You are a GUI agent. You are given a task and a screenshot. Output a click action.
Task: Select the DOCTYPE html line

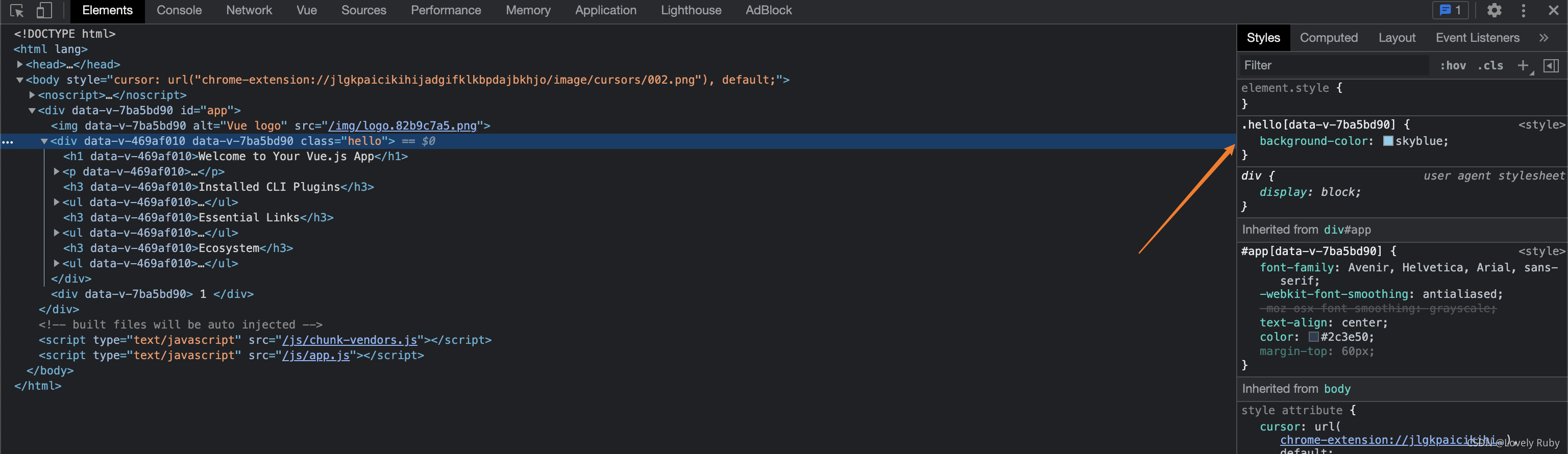(x=64, y=34)
